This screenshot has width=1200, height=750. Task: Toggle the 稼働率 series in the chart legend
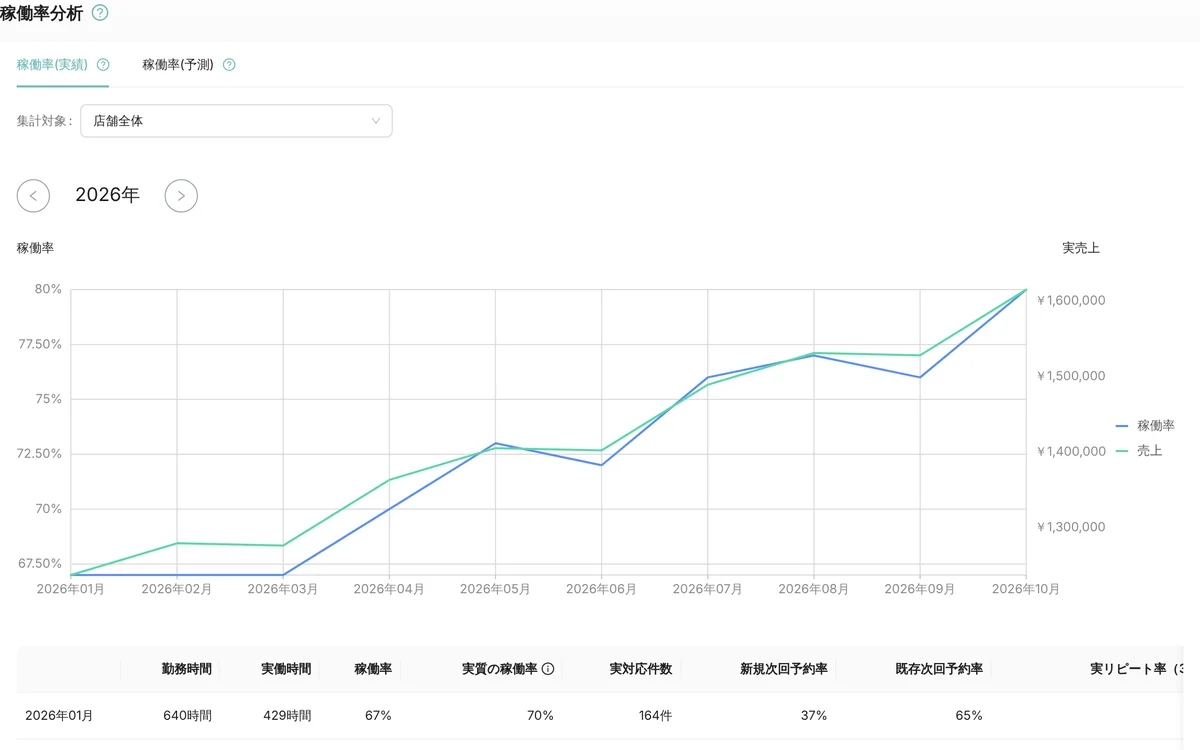click(x=1145, y=426)
